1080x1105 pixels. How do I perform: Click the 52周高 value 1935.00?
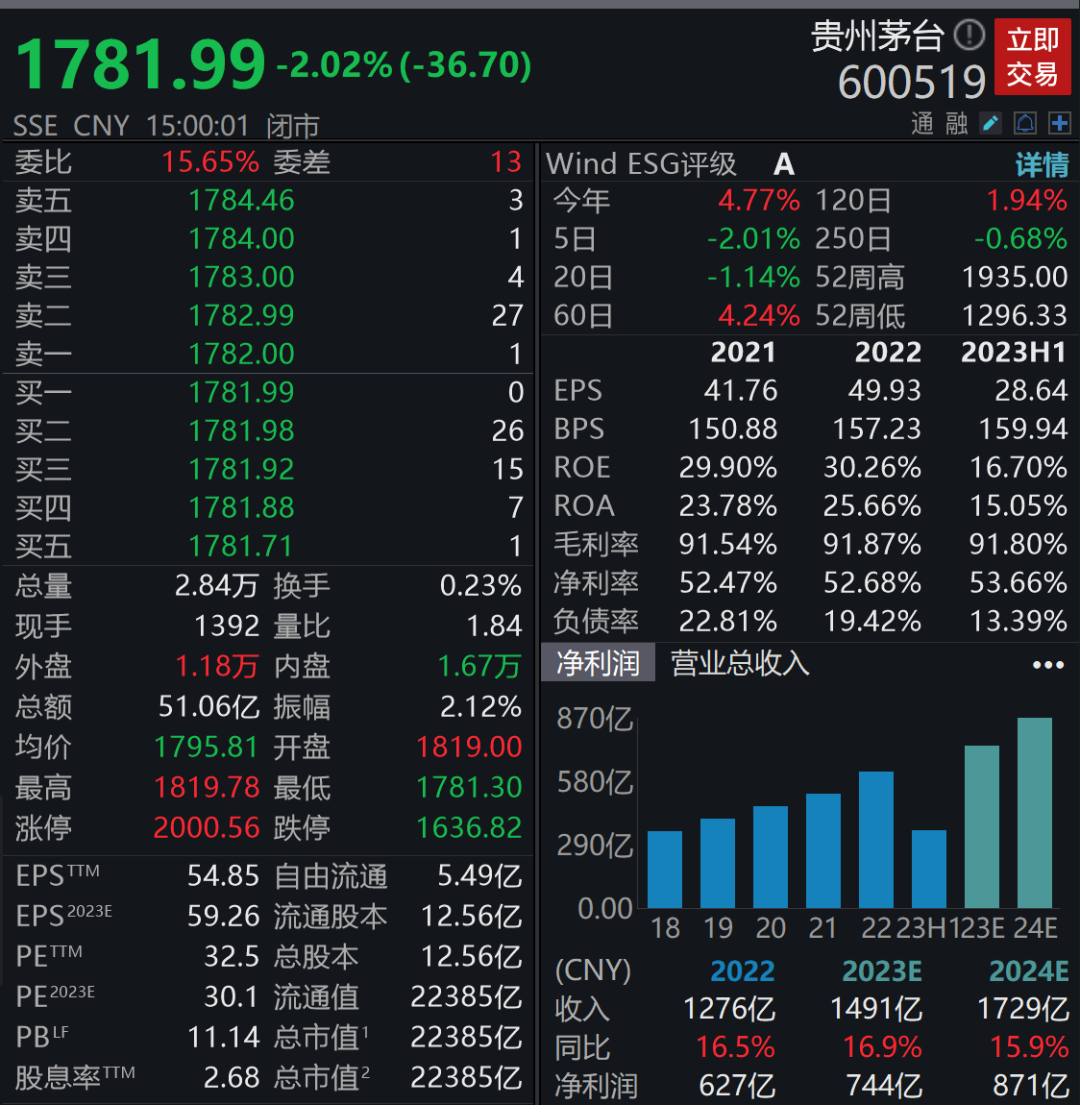tap(1015, 277)
